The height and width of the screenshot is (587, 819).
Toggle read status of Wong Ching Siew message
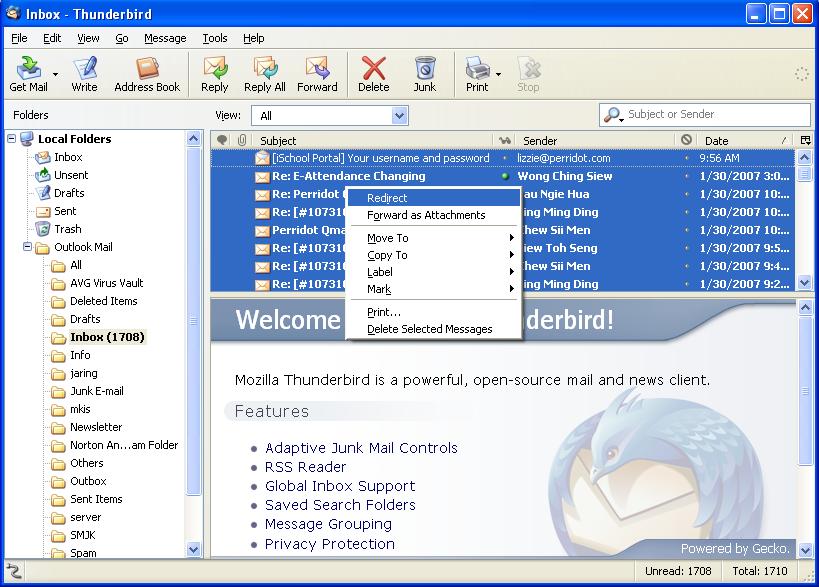pyautogui.click(x=505, y=176)
